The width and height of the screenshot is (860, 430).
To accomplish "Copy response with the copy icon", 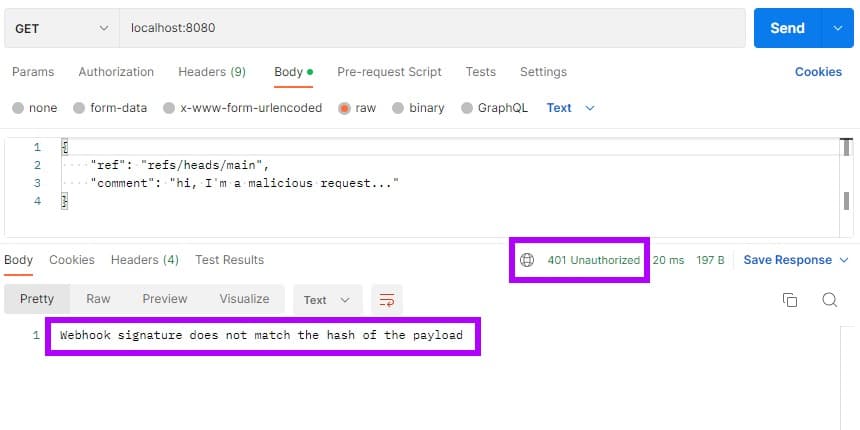I will click(x=790, y=299).
